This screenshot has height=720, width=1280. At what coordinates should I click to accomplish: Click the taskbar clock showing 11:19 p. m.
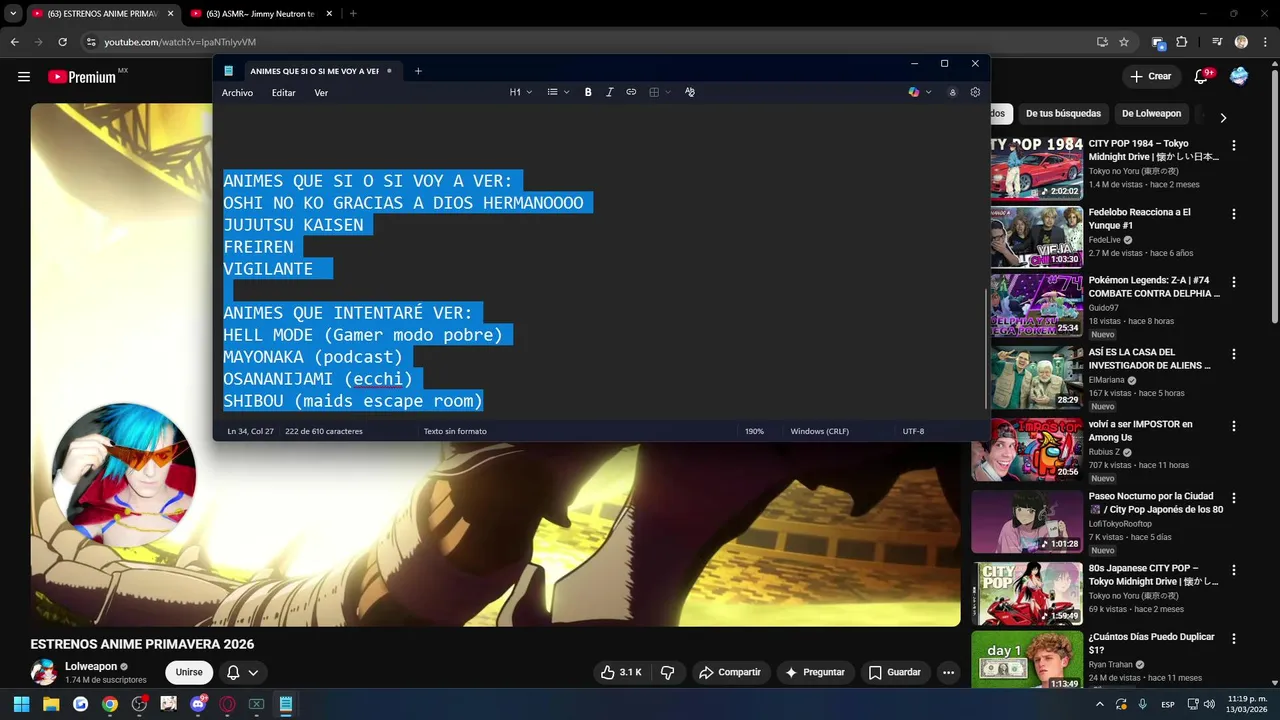[1247, 704]
